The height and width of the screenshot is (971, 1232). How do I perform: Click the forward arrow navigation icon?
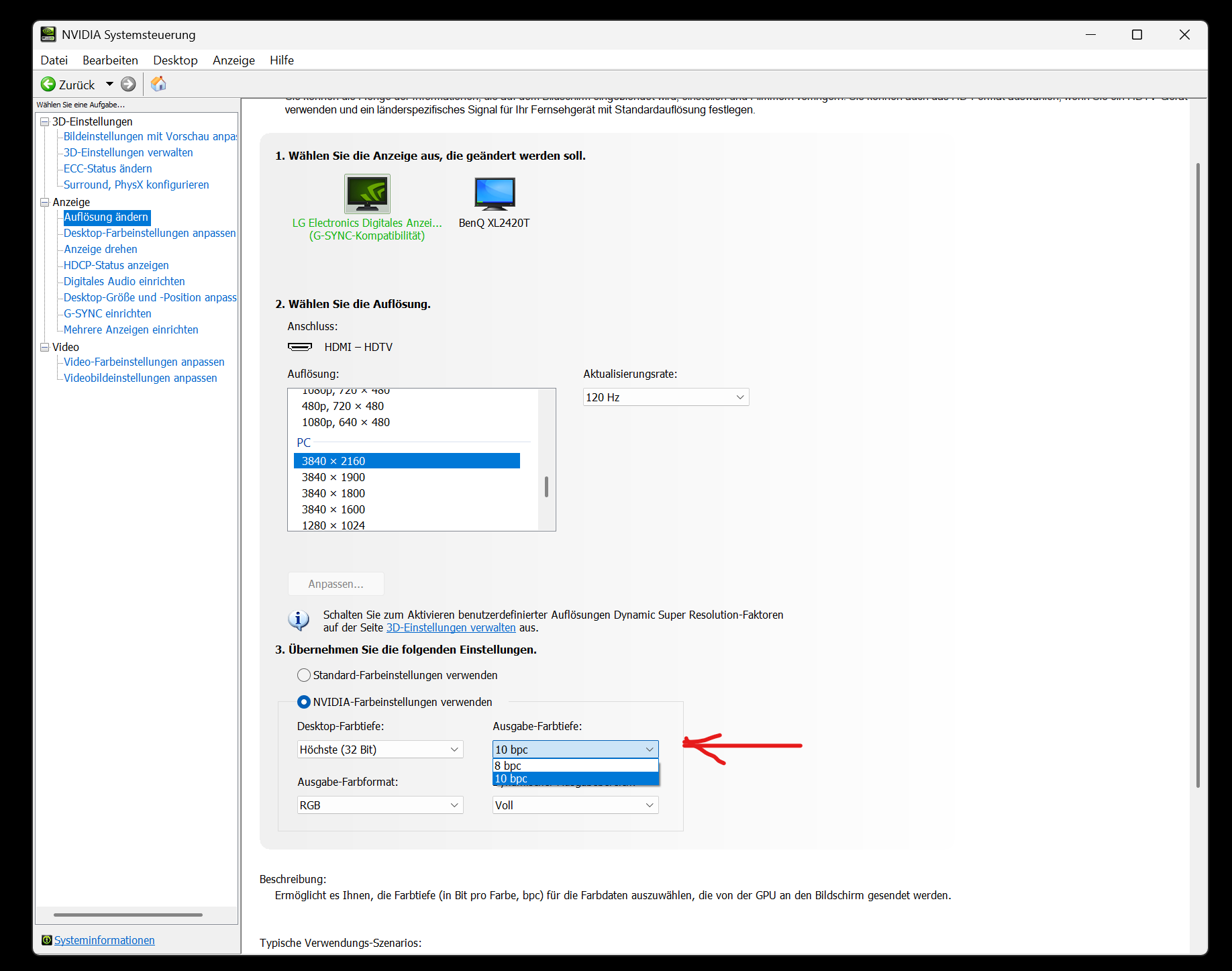(x=128, y=85)
